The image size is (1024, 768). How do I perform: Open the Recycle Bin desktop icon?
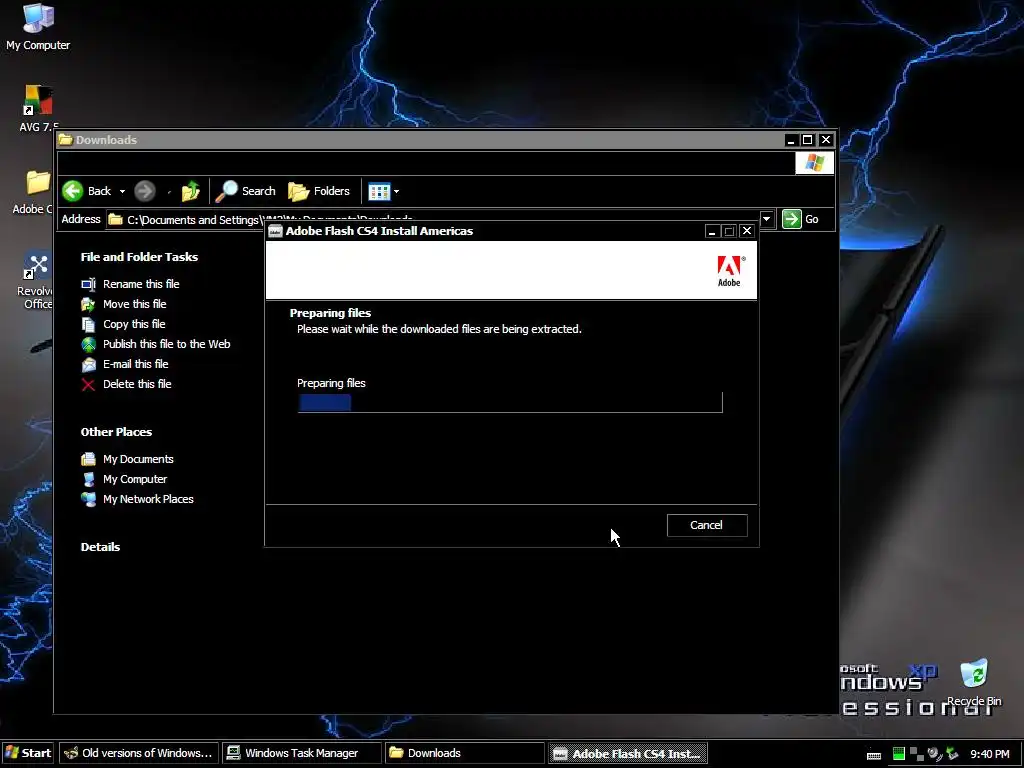(974, 682)
